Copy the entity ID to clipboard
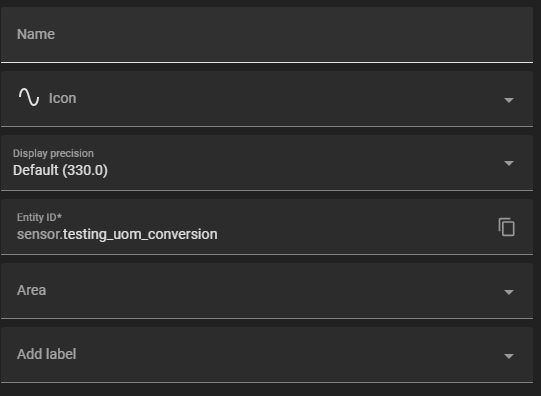 coord(506,227)
